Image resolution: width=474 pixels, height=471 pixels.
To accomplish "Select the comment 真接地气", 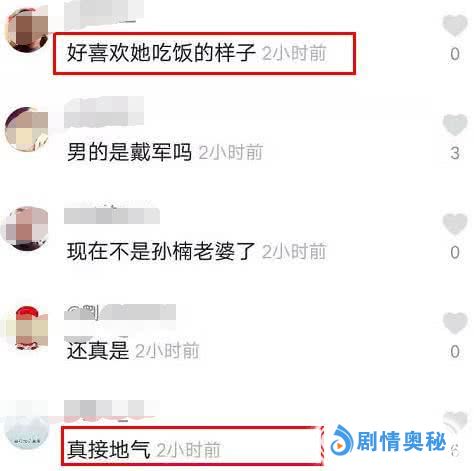I will pyautogui.click(x=109, y=449).
